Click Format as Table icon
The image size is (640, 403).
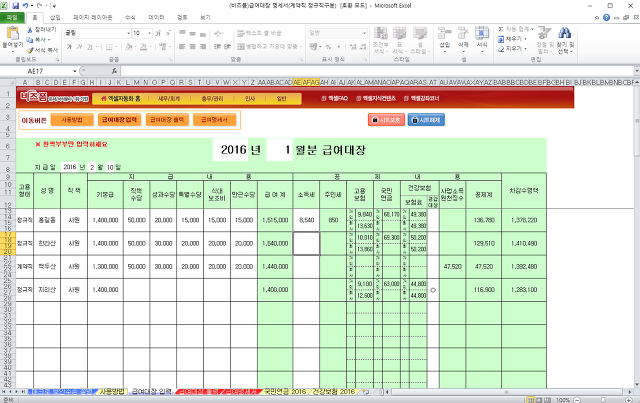pos(400,33)
